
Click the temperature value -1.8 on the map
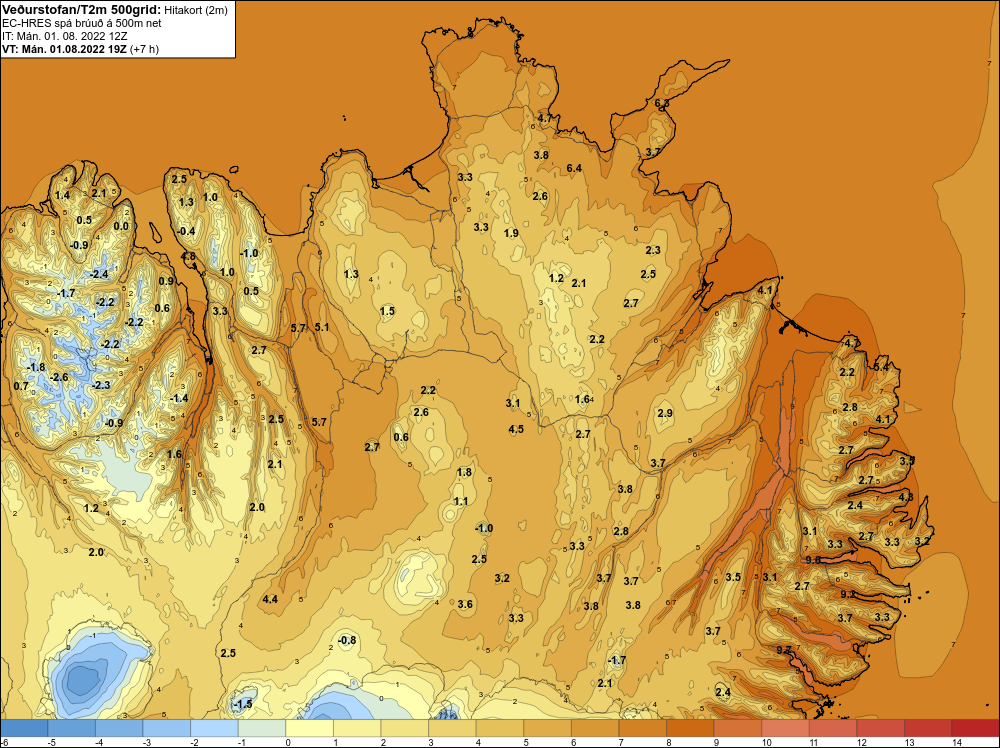36,367
